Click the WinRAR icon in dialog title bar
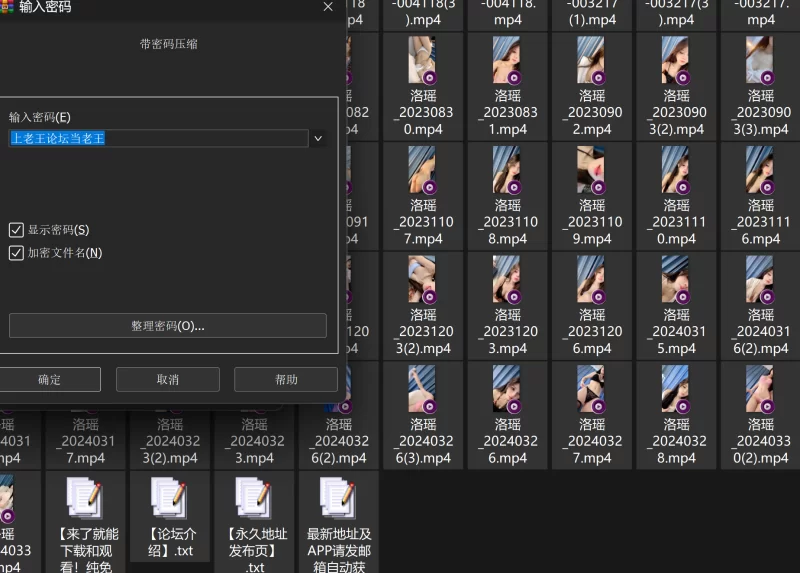Viewport: 800px width, 573px height. [6, 6]
